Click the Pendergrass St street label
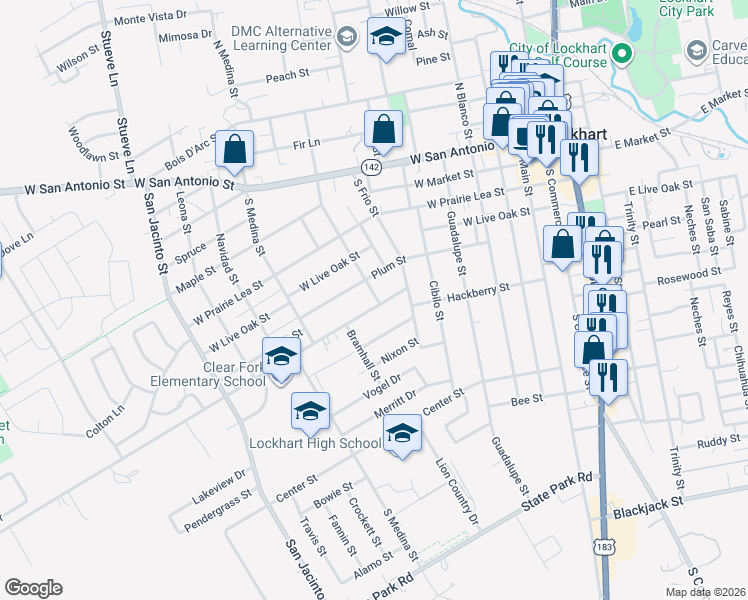The image size is (748, 600). pyautogui.click(x=218, y=511)
